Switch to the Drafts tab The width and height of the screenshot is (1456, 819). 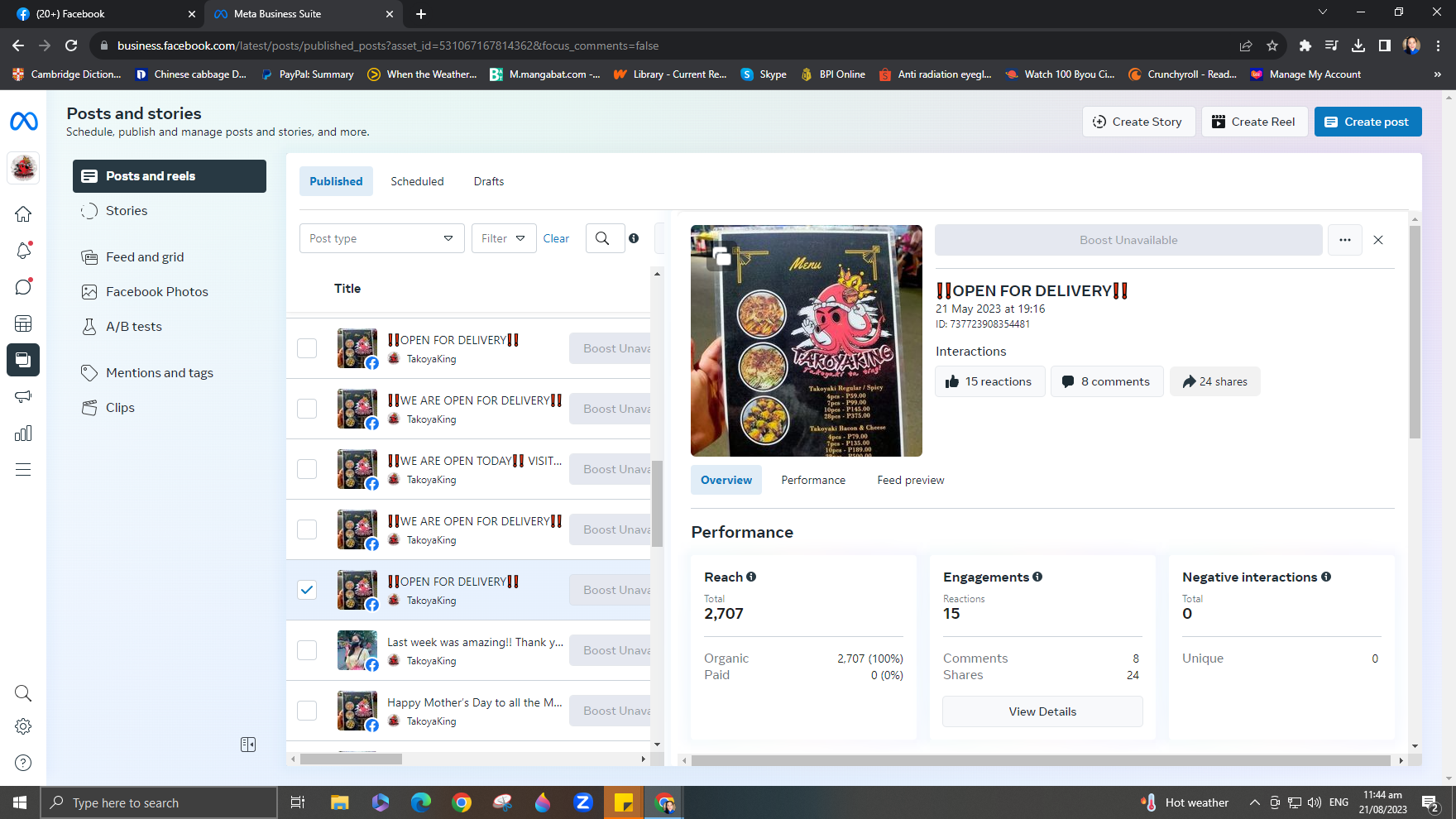[x=489, y=181]
